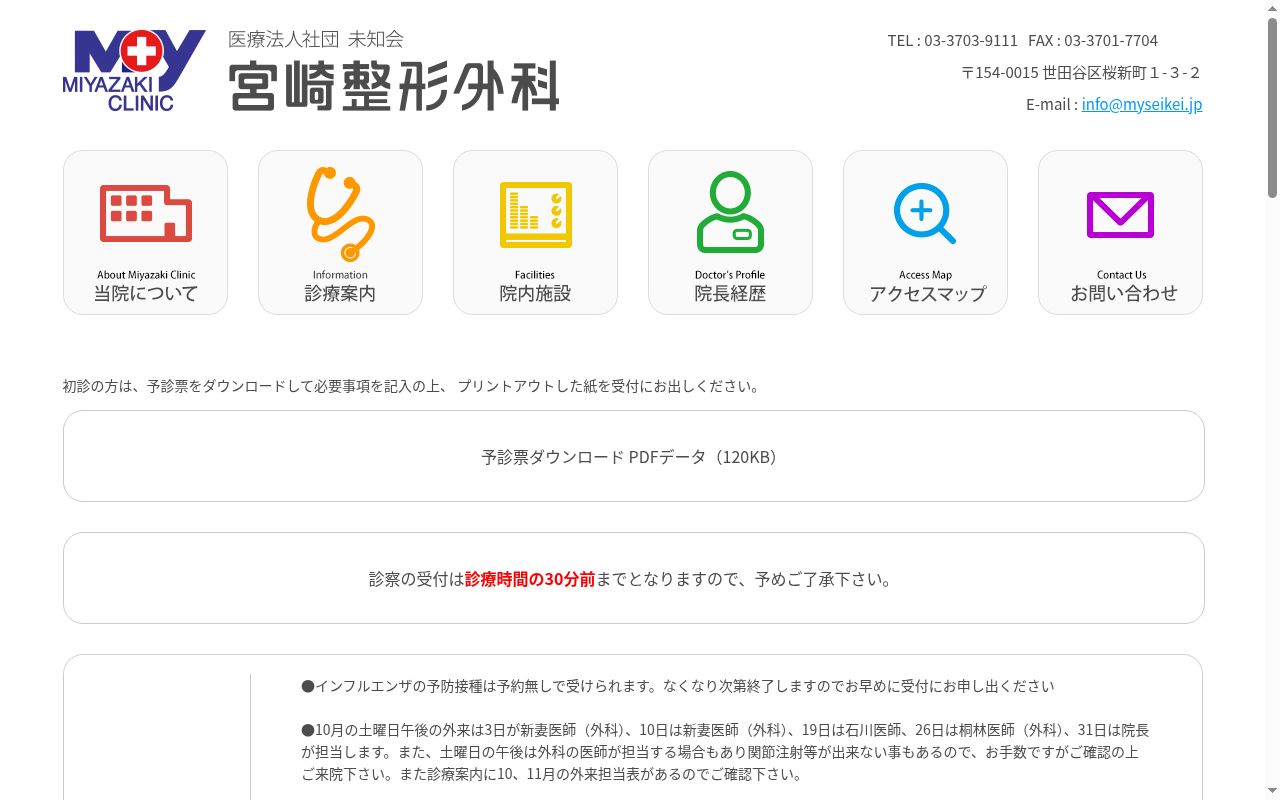This screenshot has height=800, width=1280.
Task: Open the 診療案内 menu label
Action: 340,294
